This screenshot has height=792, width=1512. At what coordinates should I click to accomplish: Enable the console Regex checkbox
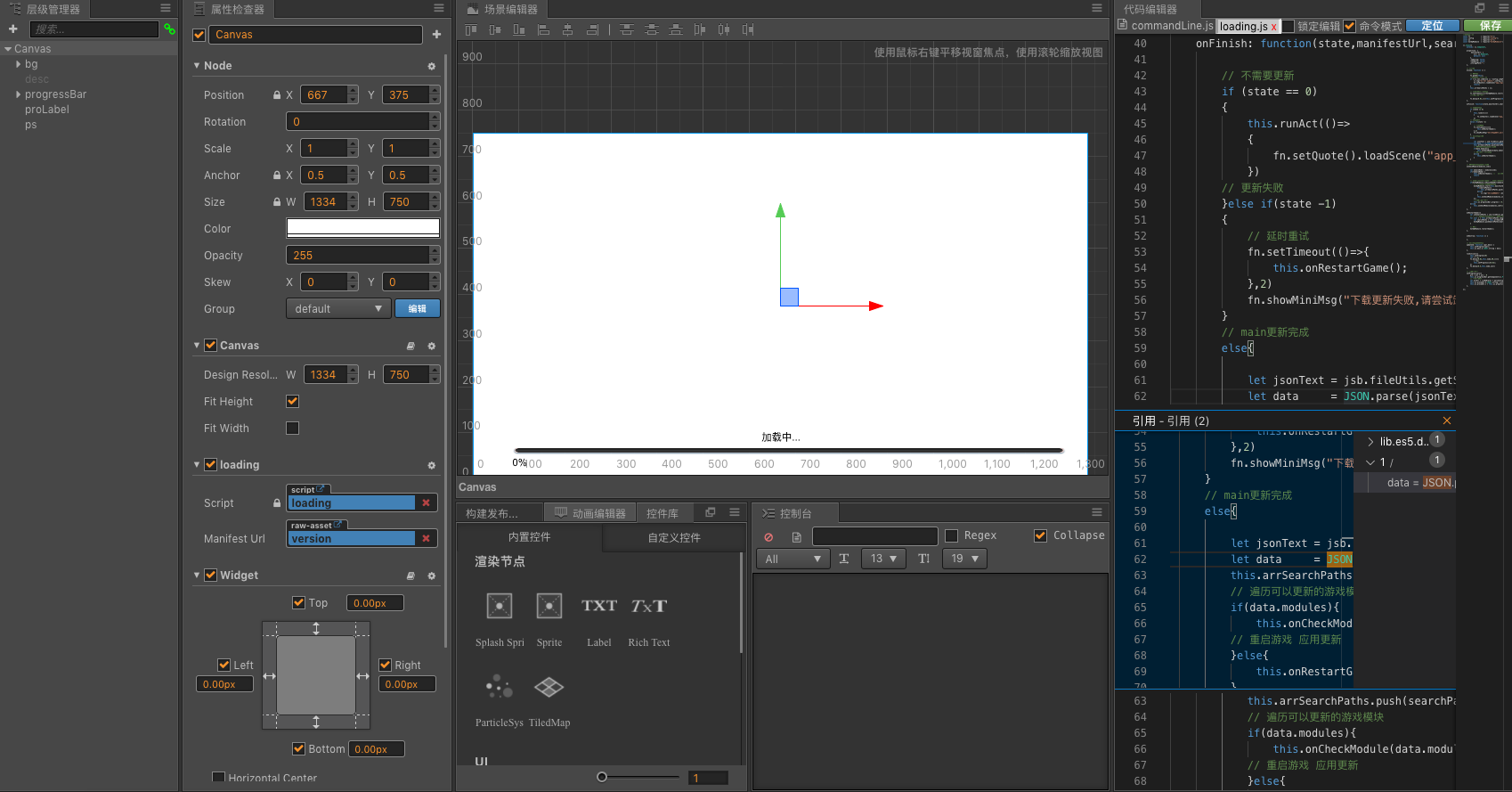951,535
